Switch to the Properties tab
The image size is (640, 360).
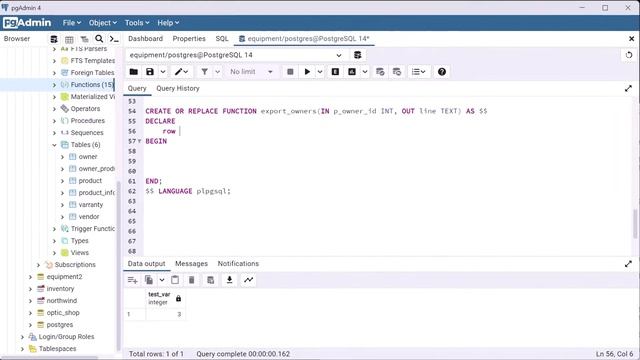coord(189,39)
